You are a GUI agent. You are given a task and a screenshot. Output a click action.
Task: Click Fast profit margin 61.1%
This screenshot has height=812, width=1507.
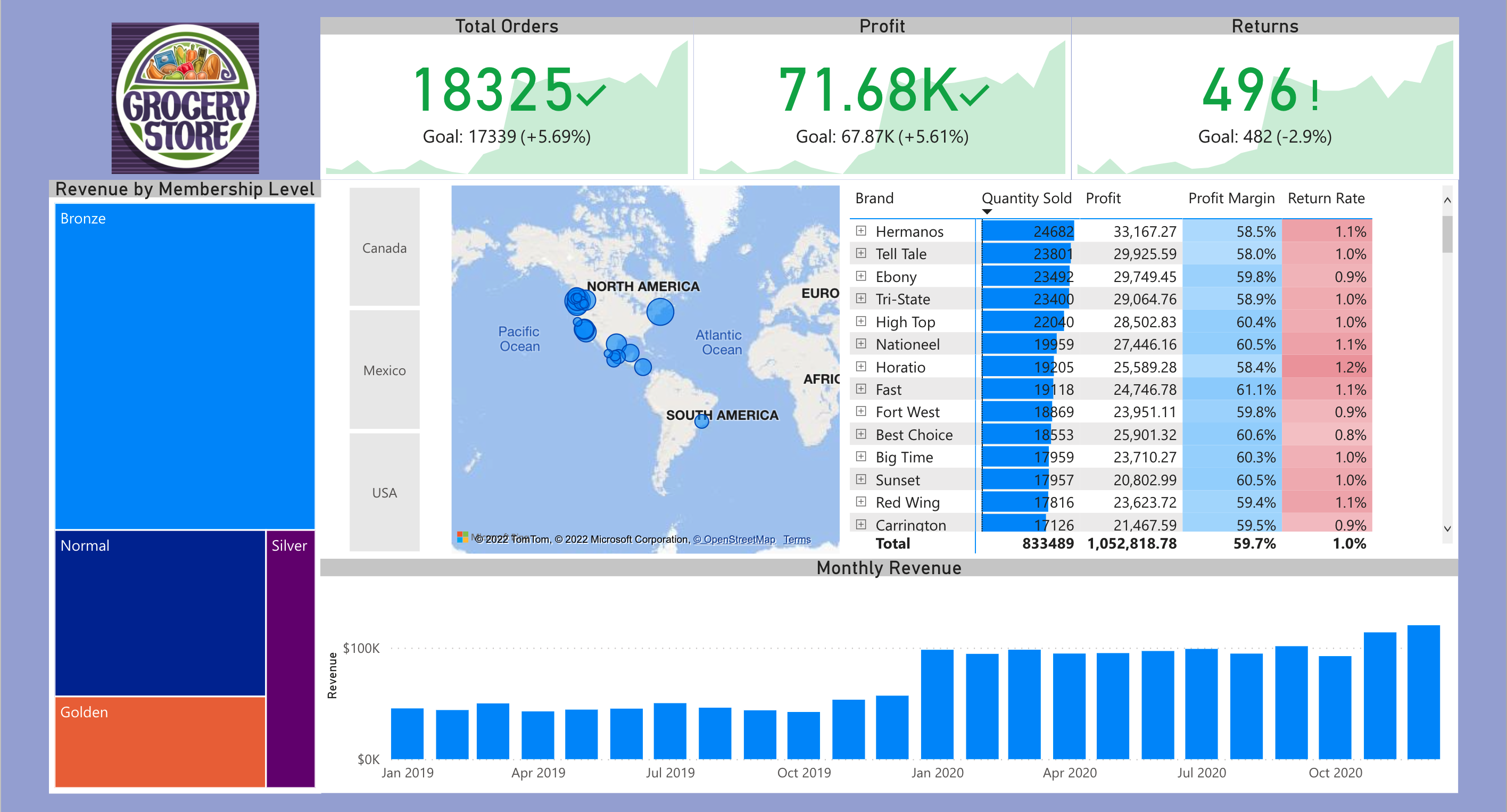tap(1255, 390)
